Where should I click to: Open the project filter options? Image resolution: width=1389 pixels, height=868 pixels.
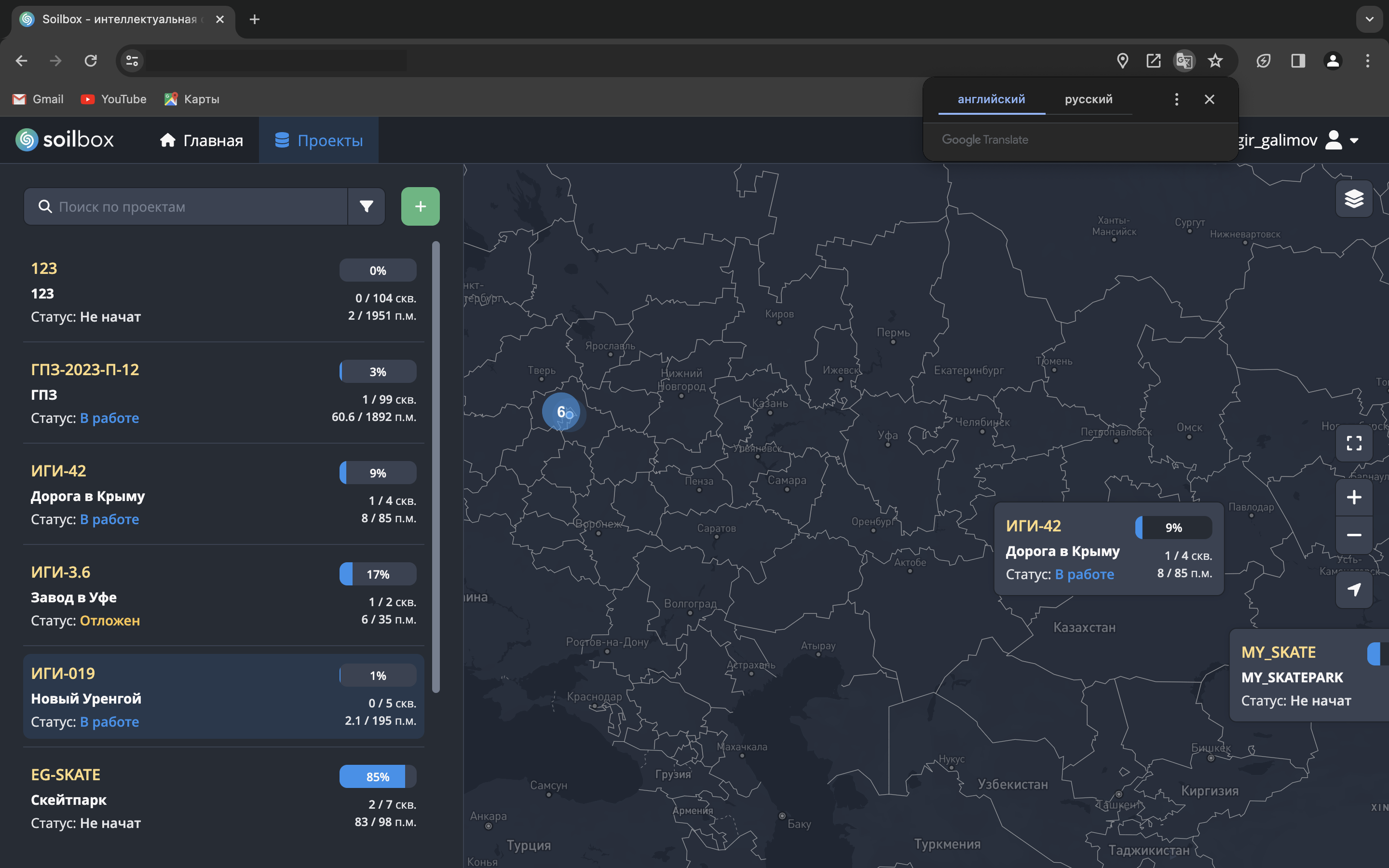(x=366, y=207)
